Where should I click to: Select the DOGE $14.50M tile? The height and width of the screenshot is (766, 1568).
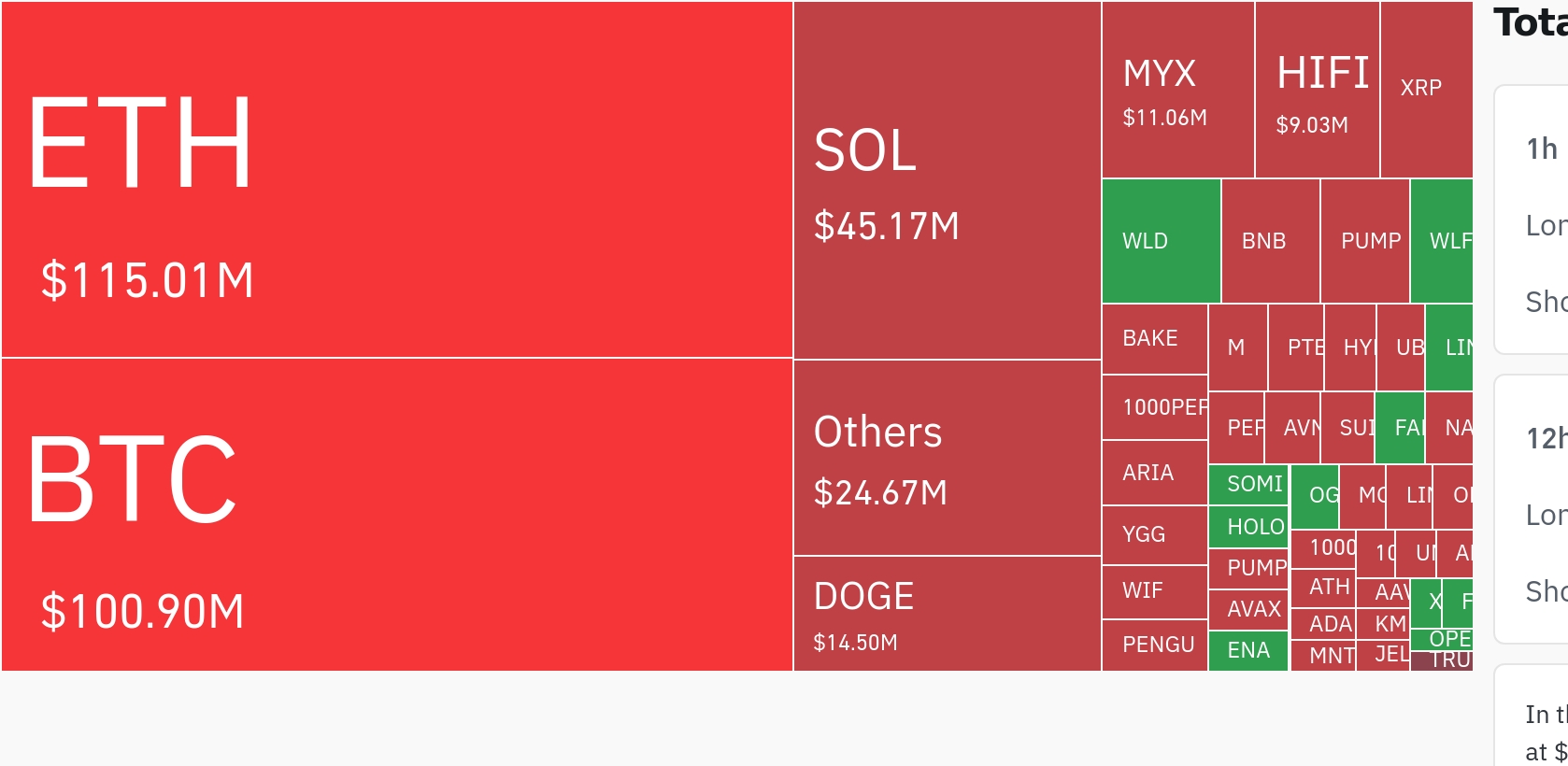pos(947,614)
